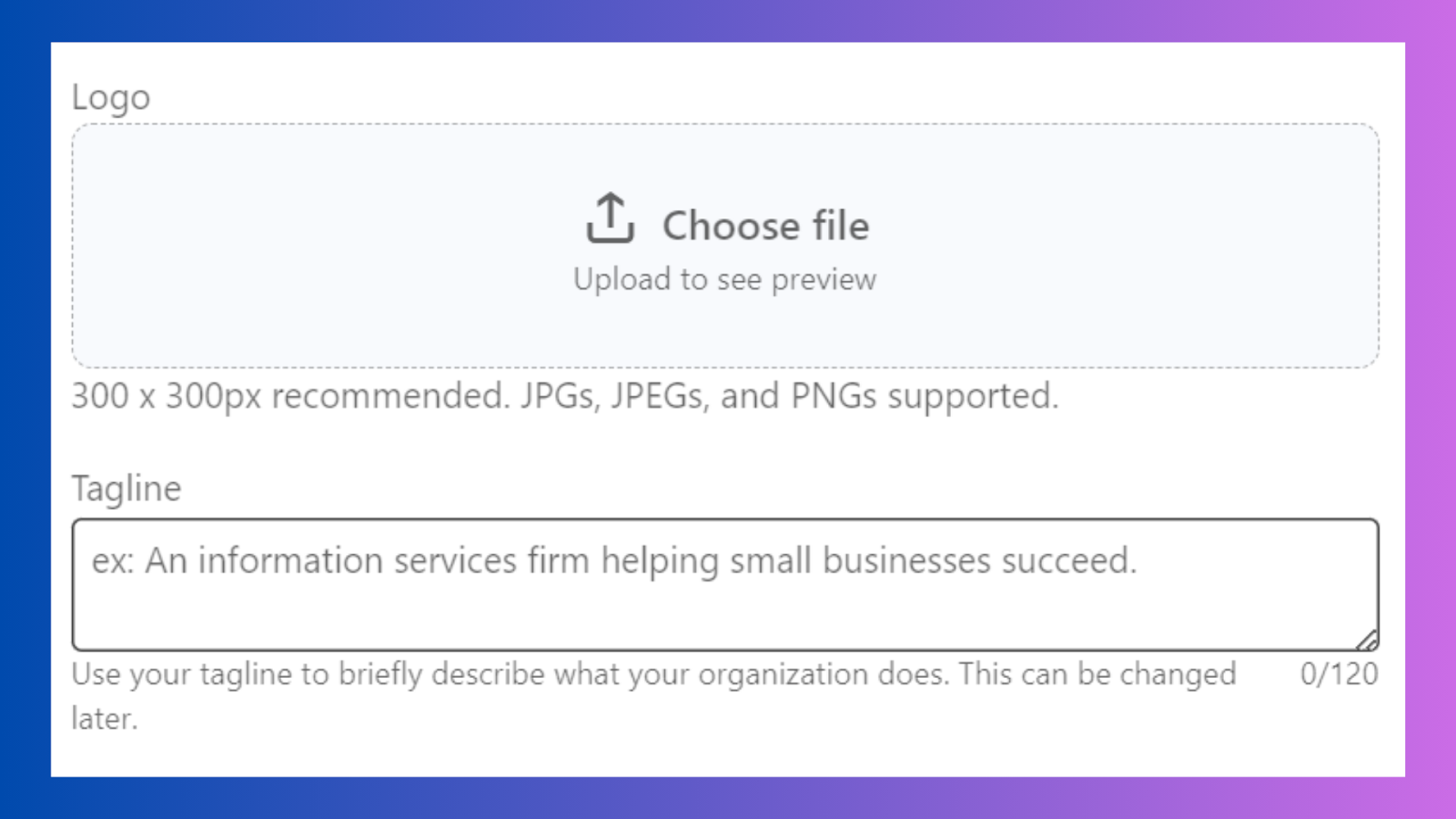Screen dimensions: 1456x819
Task: Click the Upload to see preview text
Action: [725, 279]
